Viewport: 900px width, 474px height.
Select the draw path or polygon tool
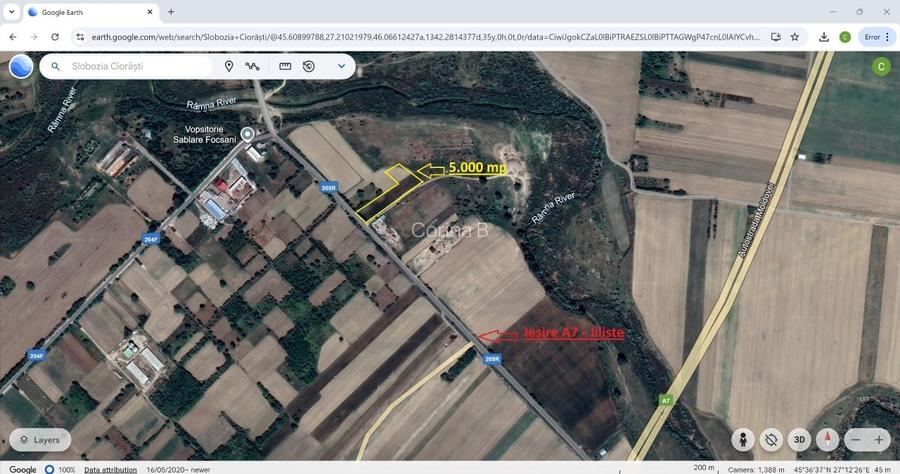pos(253,67)
